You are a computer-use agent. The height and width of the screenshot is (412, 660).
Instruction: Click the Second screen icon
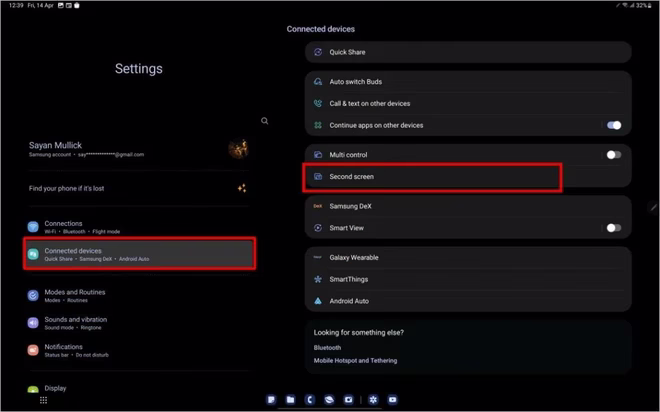pos(318,177)
